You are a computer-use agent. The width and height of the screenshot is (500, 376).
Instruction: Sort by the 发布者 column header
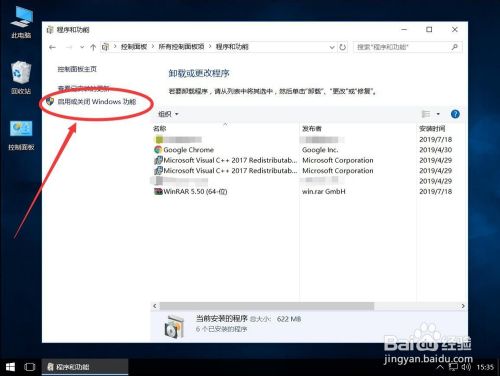(x=312, y=129)
